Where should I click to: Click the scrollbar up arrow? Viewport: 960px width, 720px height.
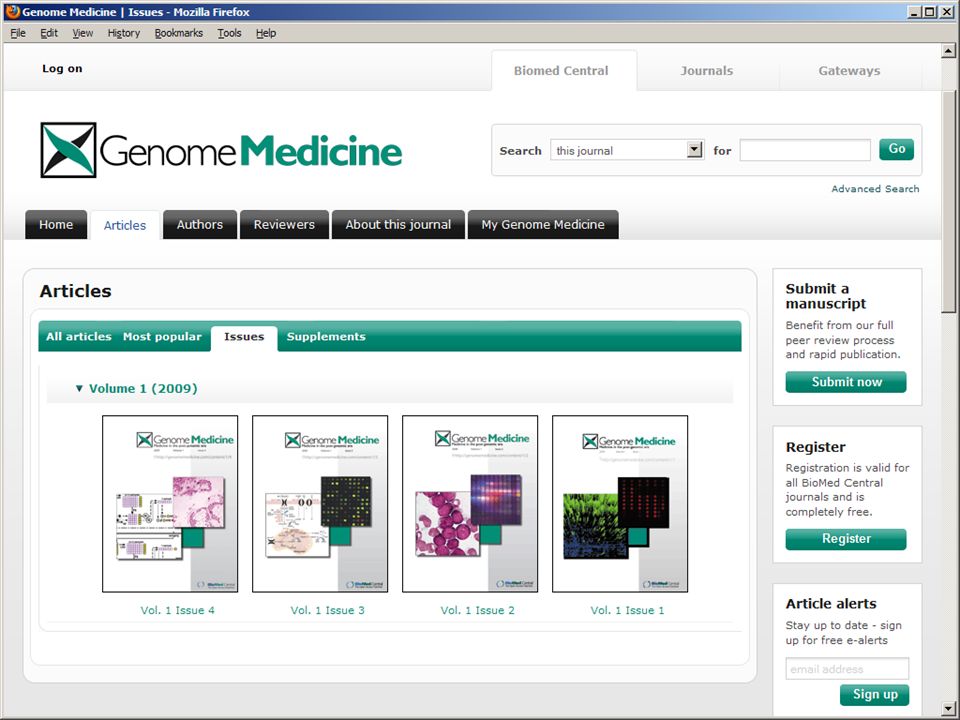click(949, 51)
